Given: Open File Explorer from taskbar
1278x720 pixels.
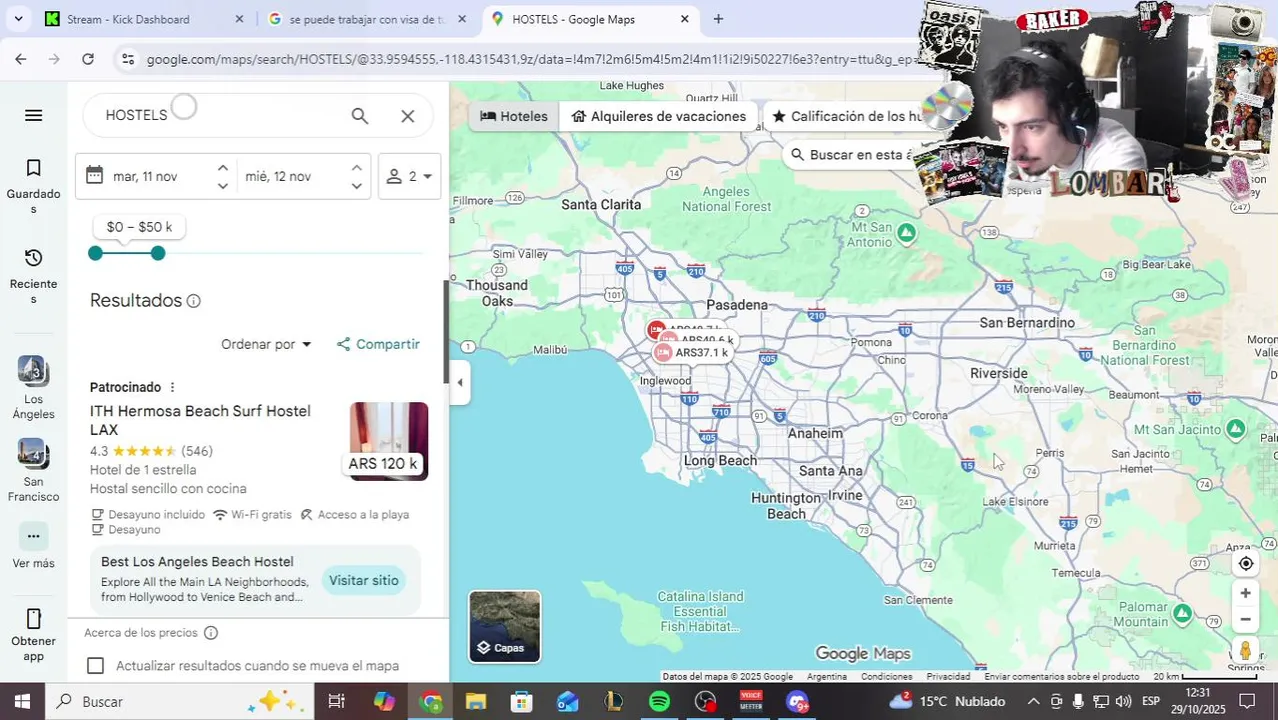Looking at the screenshot, I should (476, 702).
